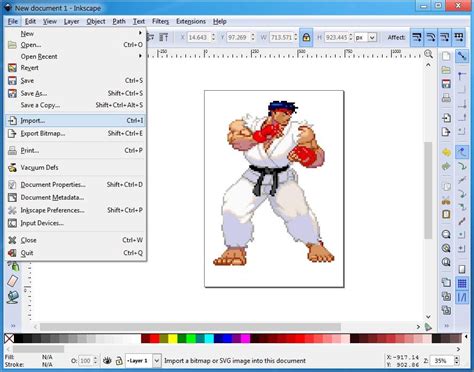Pick the yellow swatch in the palette

tap(173, 339)
